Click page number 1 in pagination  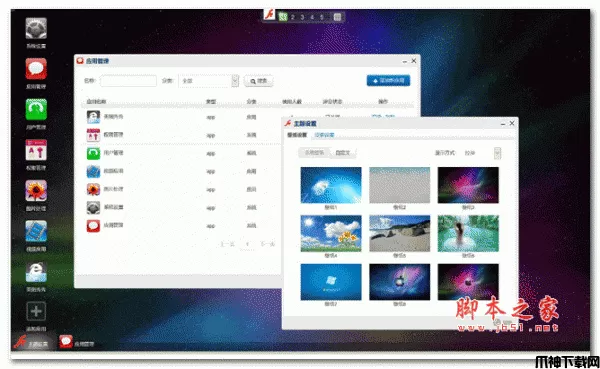point(248,244)
